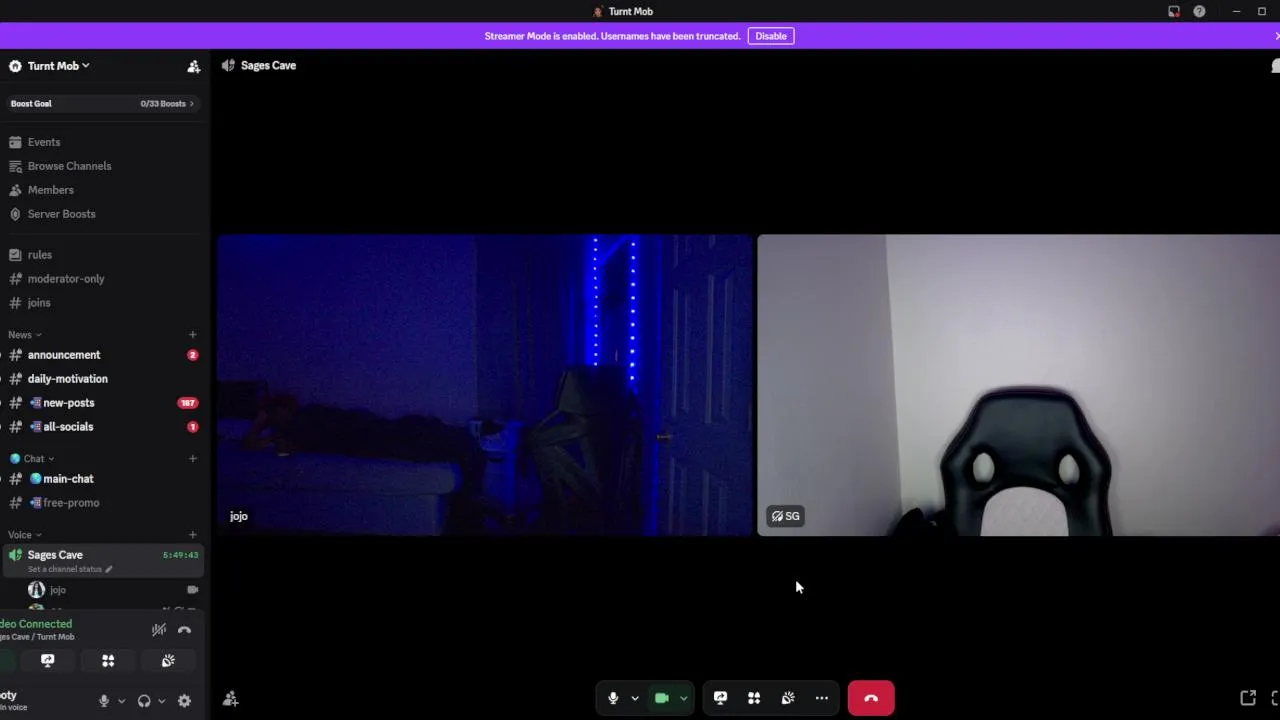Toggle noise suppression in voice panel

point(159,629)
